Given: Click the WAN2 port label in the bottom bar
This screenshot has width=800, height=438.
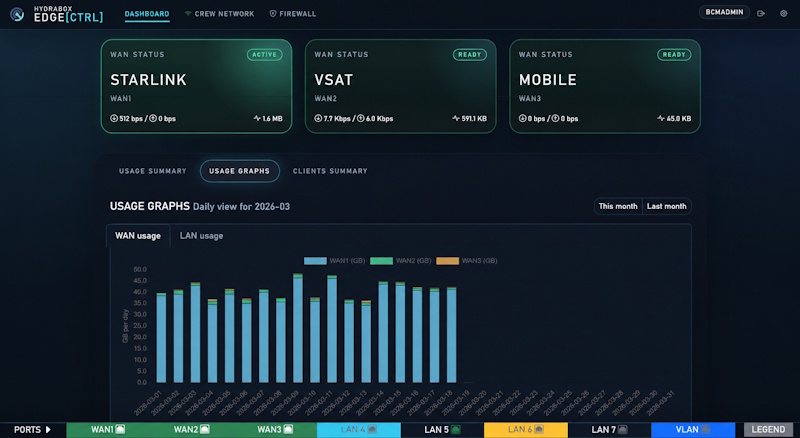Looking at the screenshot, I should 186,430.
